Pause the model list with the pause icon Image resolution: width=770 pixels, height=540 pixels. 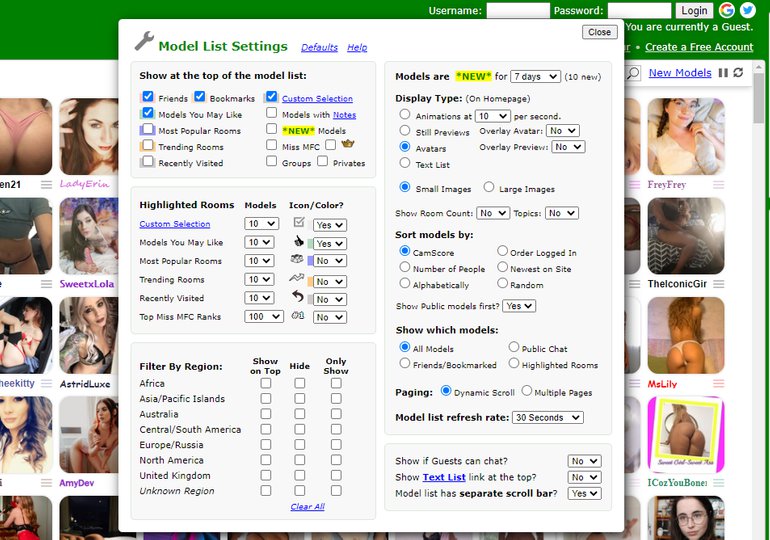723,73
